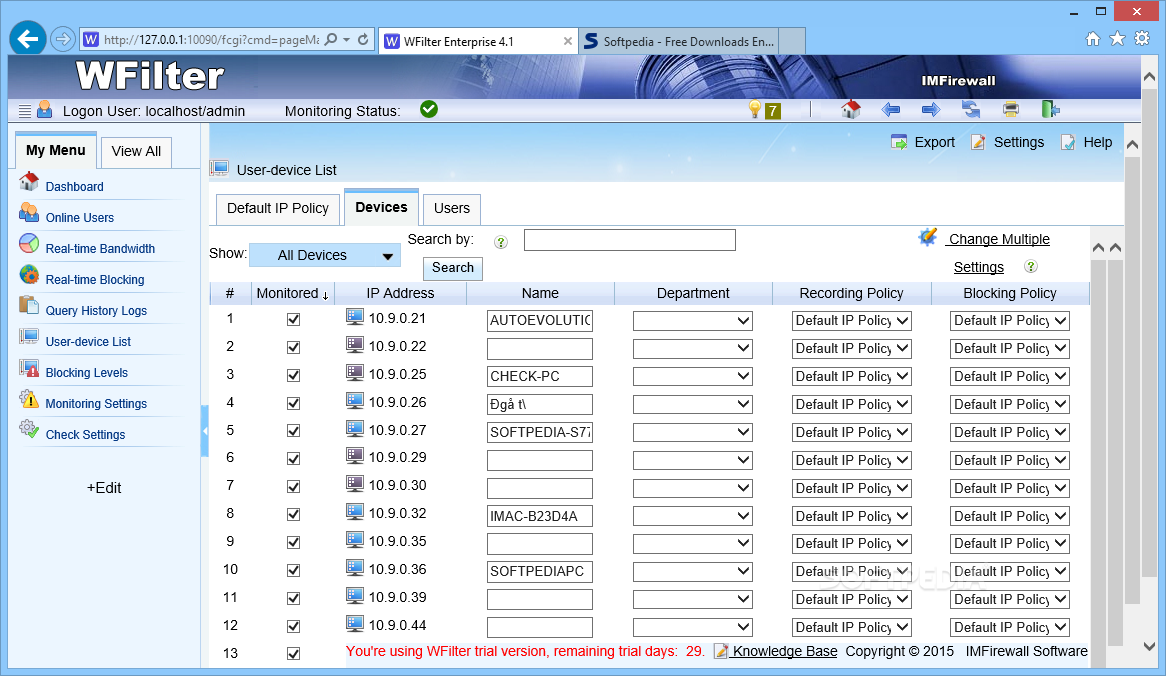Click the Search by text field
Viewport: 1166px width, 676px height.
pos(630,240)
